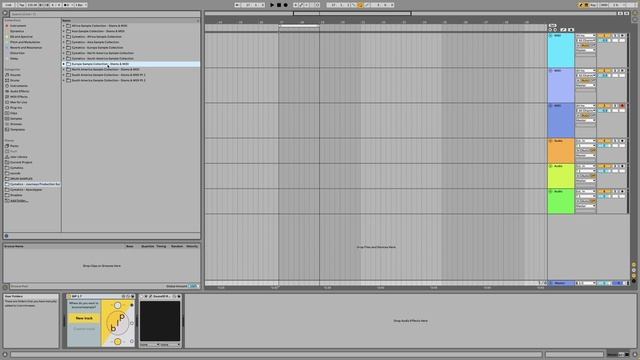
Task: Expand Asia Sample Collection - Stems & MIDI folder
Action: (64, 31)
